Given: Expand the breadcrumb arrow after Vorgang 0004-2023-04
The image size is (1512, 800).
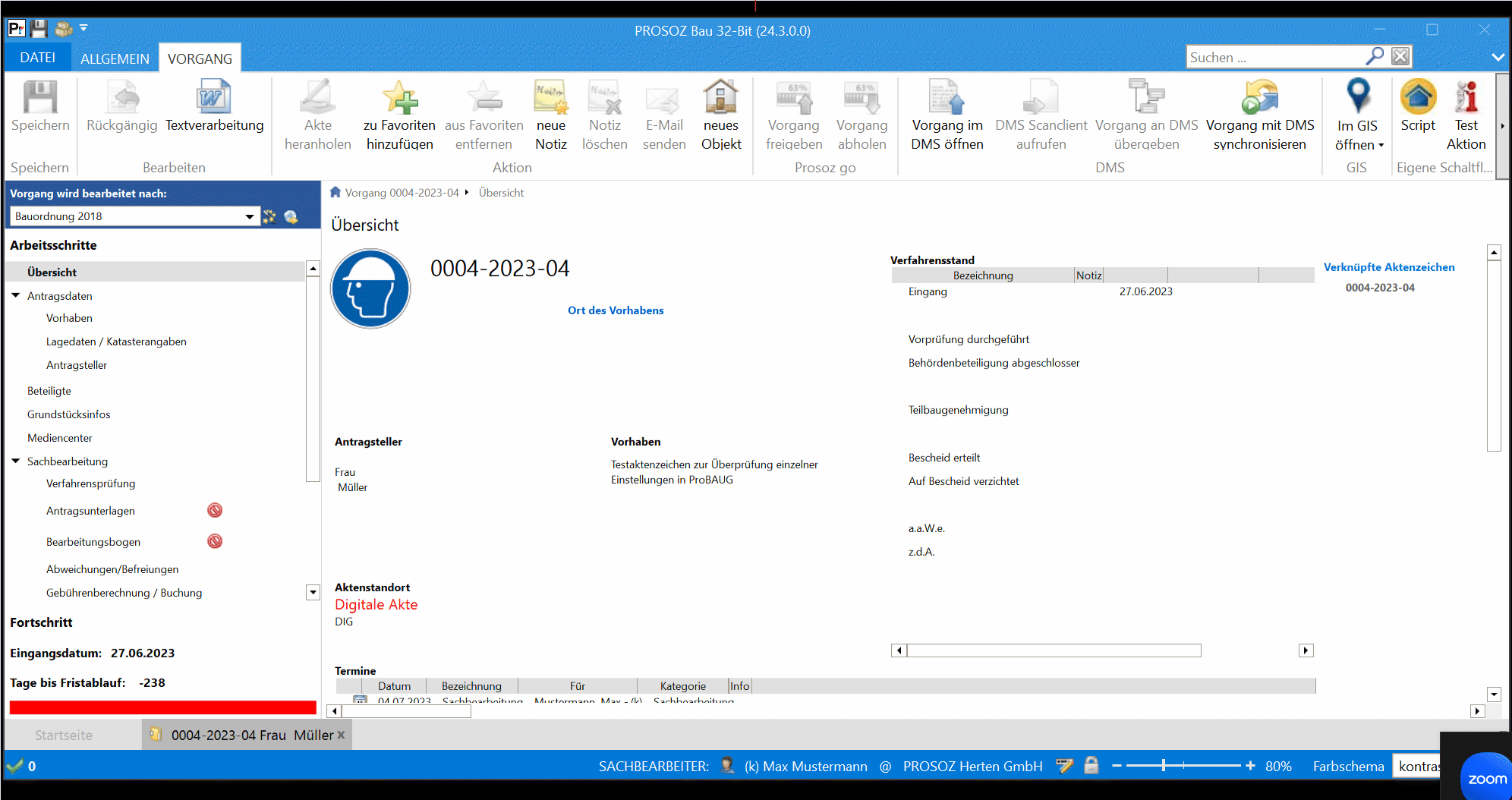Looking at the screenshot, I should click(x=467, y=192).
